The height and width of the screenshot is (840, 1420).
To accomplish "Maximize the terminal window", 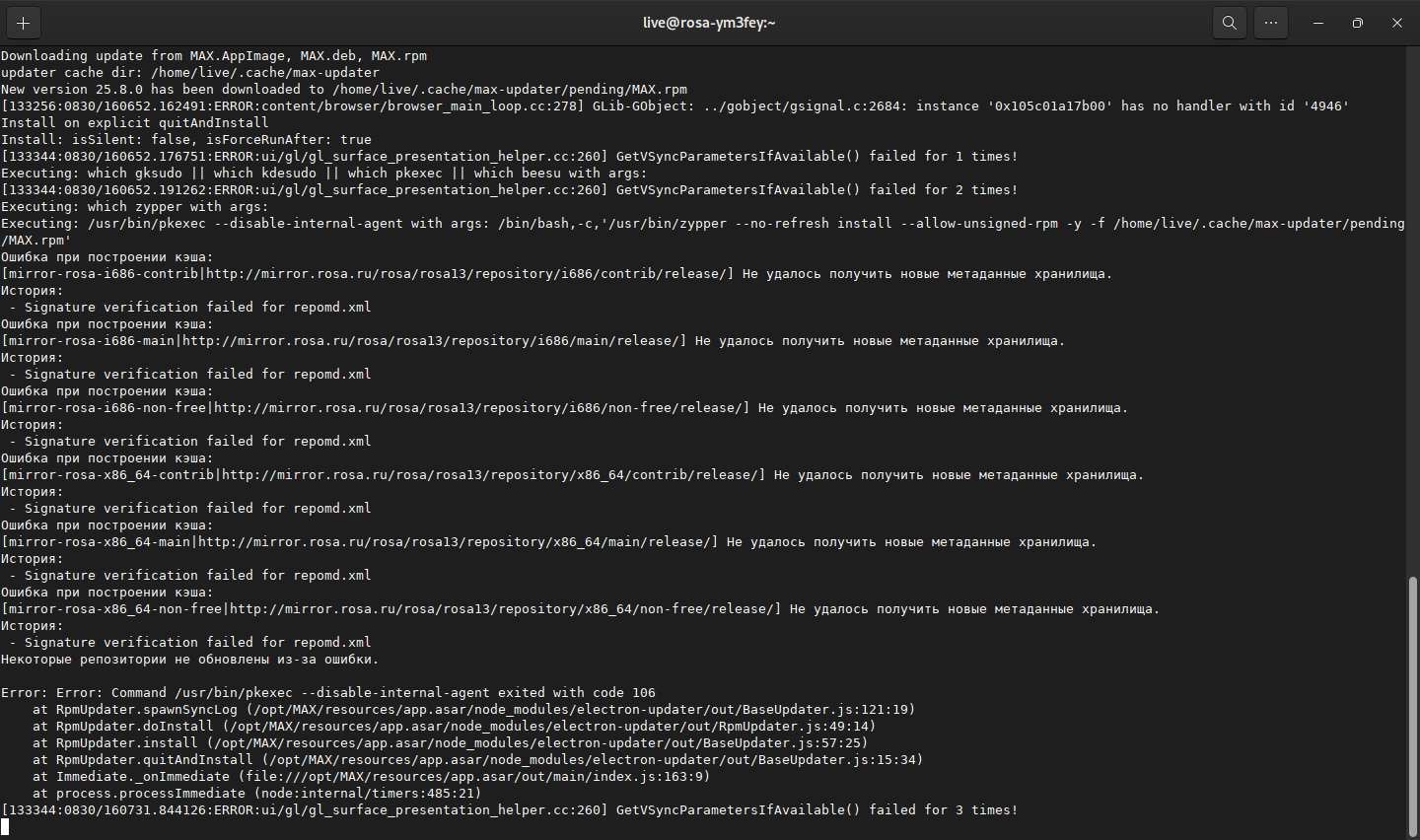I will (1358, 23).
